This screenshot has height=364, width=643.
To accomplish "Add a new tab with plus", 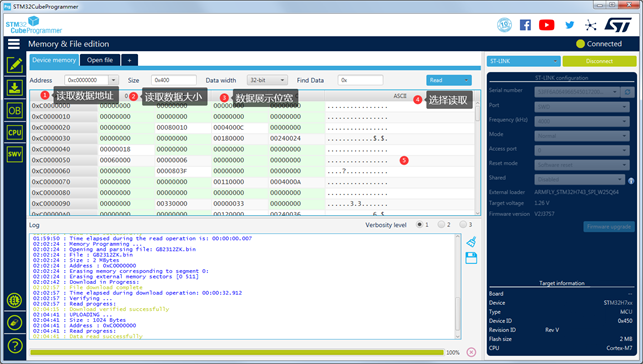I will coord(129,60).
